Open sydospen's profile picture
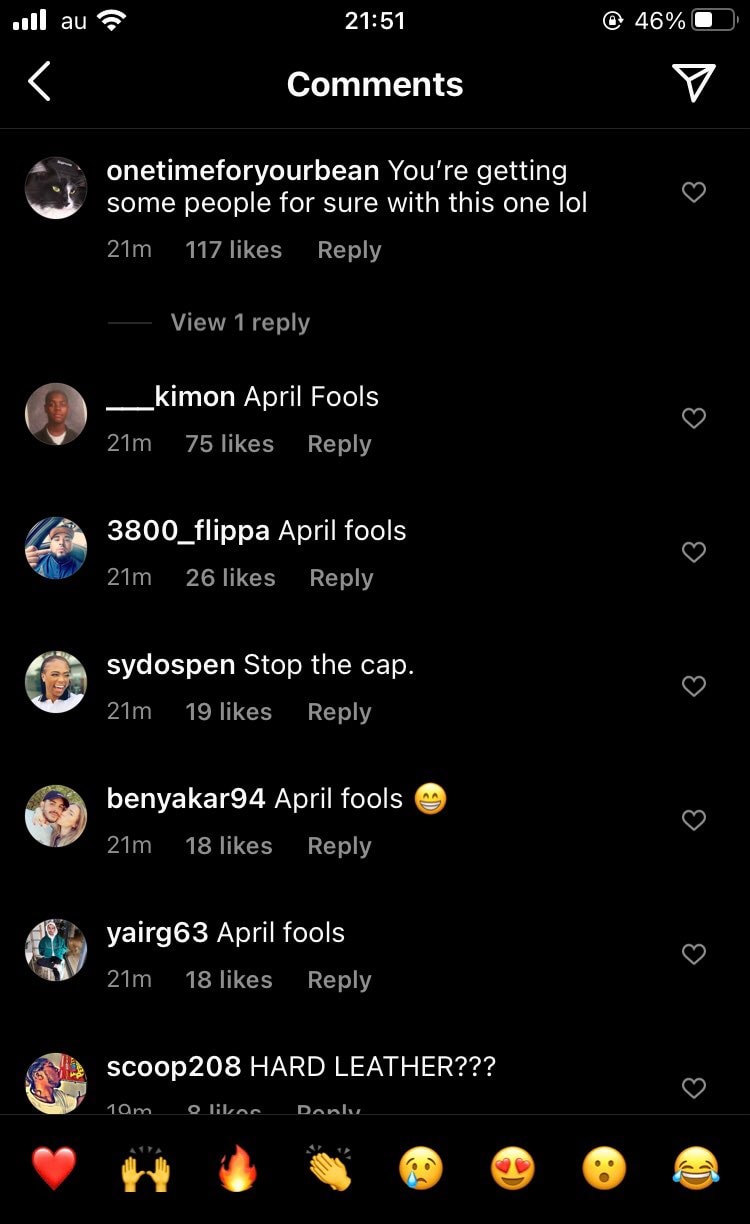 point(56,682)
